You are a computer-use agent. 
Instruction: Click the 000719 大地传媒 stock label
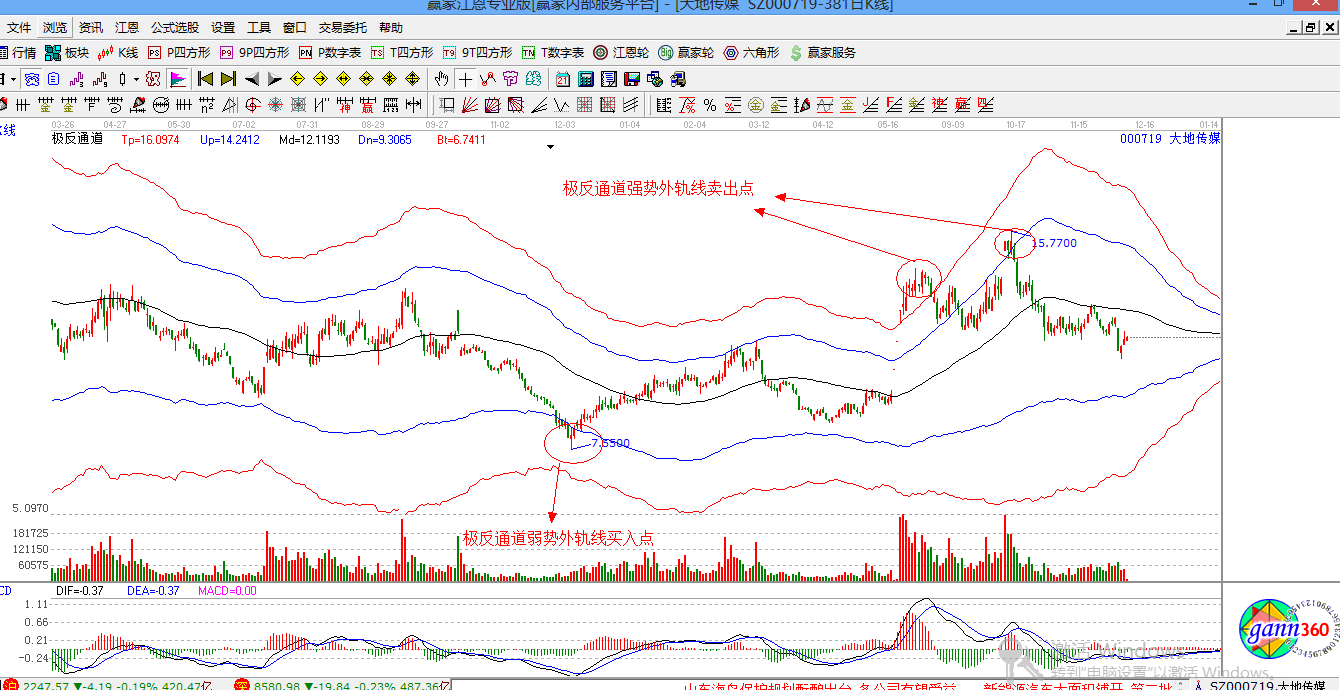click(1170, 139)
